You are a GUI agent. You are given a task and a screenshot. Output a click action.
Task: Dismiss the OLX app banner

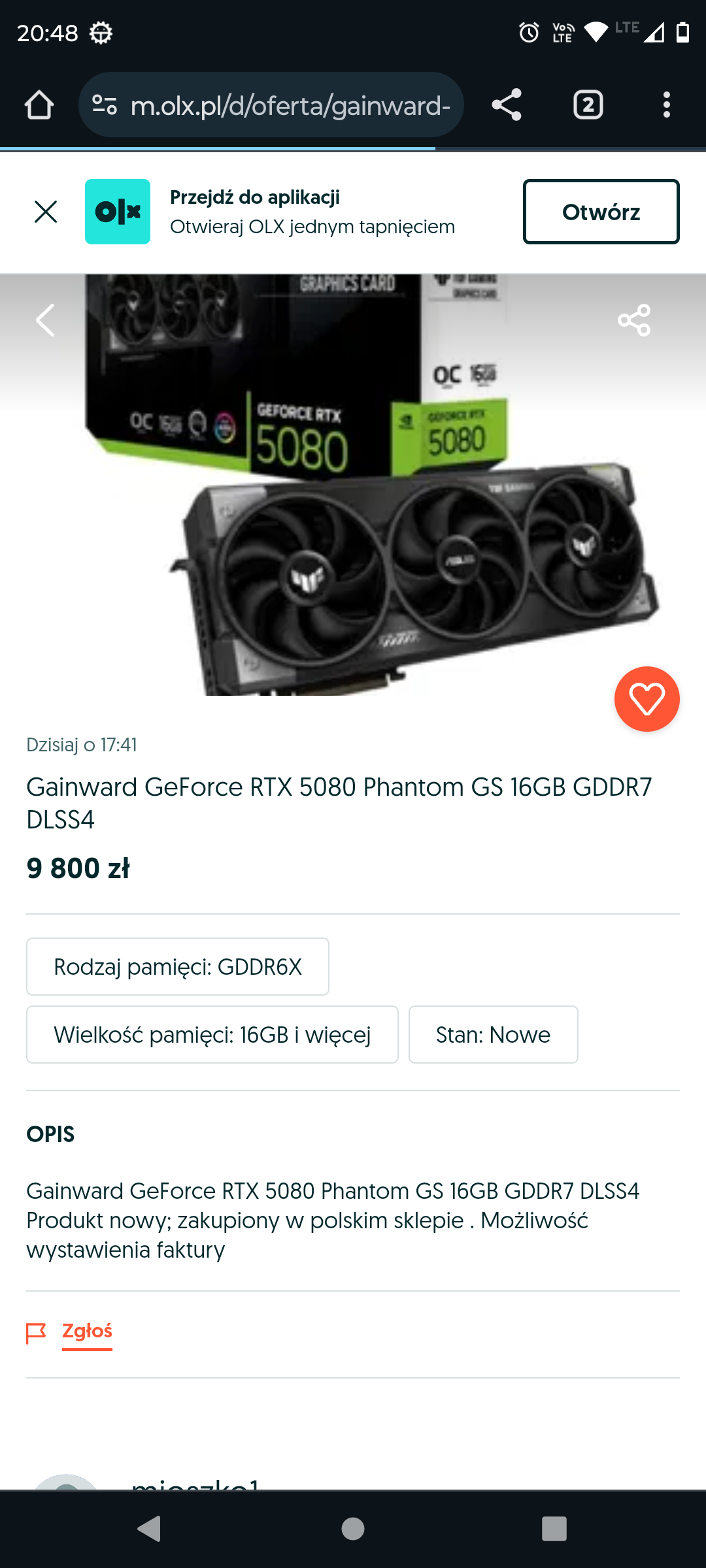(x=46, y=212)
